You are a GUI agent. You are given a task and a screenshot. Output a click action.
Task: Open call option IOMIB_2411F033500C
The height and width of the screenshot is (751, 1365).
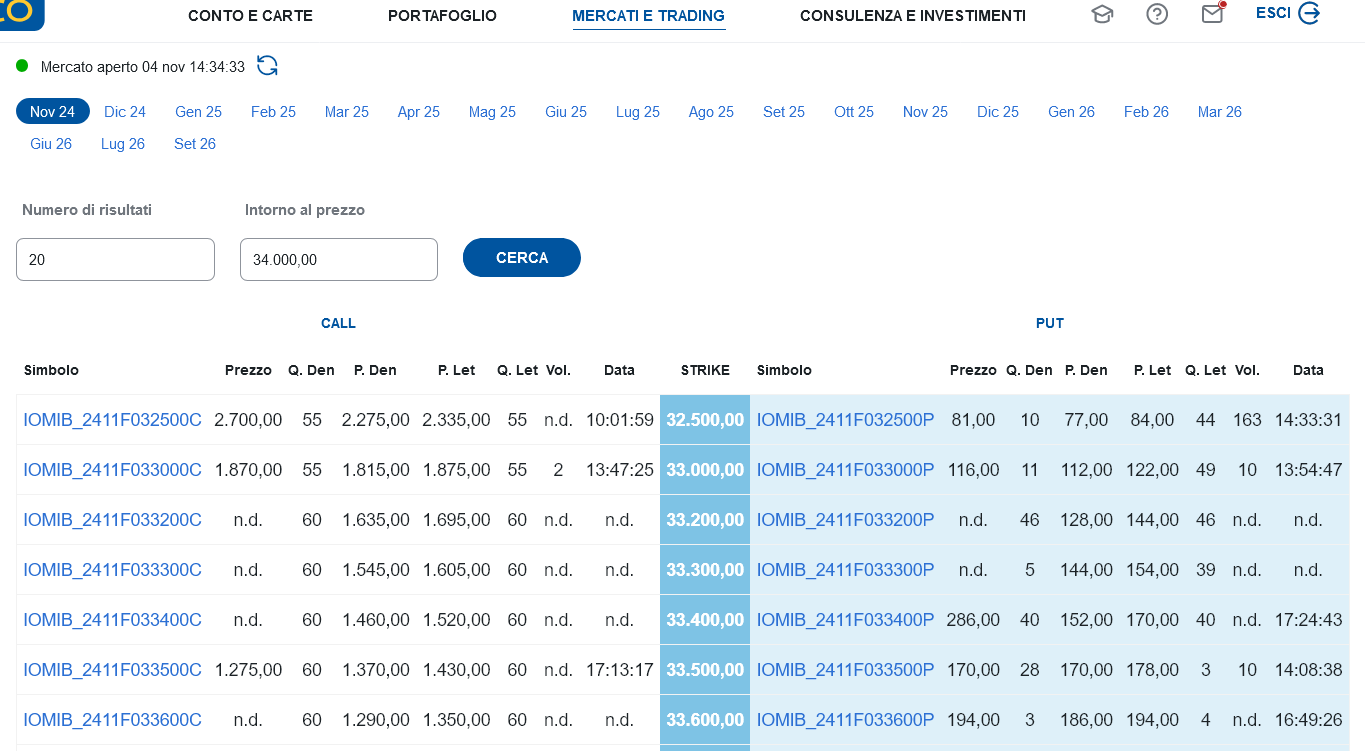coord(113,670)
